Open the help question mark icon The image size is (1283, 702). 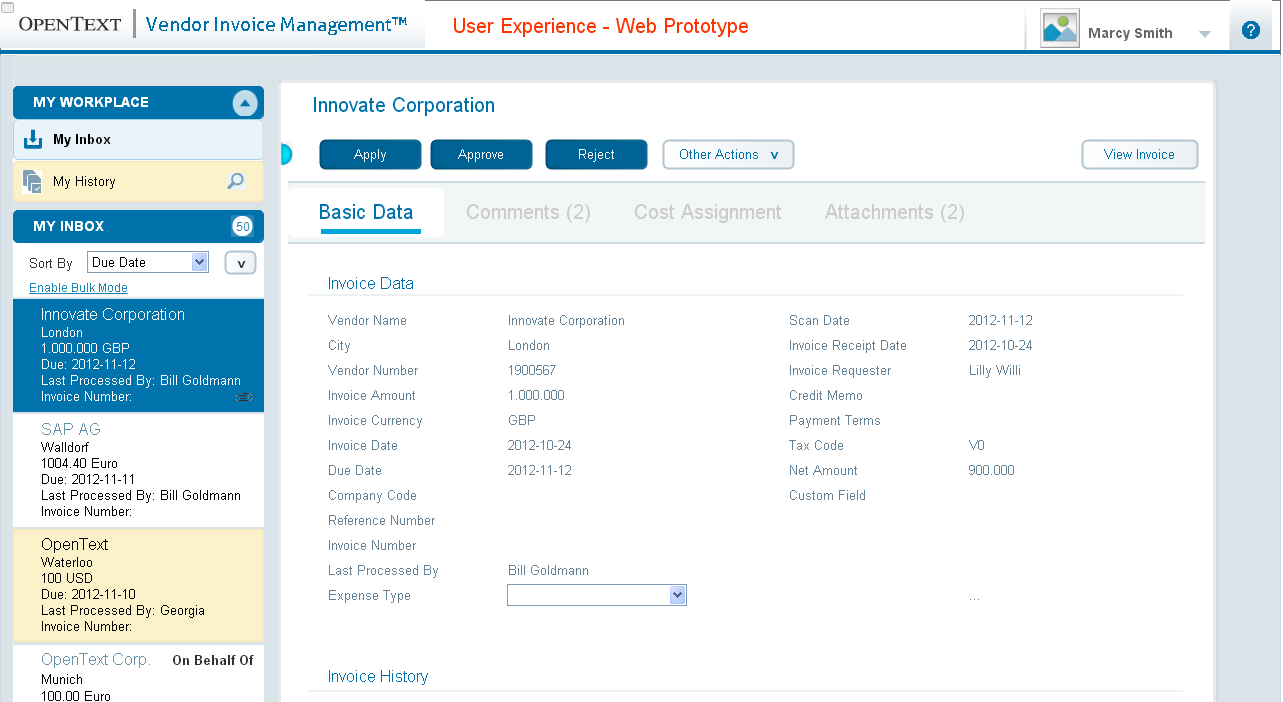point(1250,30)
